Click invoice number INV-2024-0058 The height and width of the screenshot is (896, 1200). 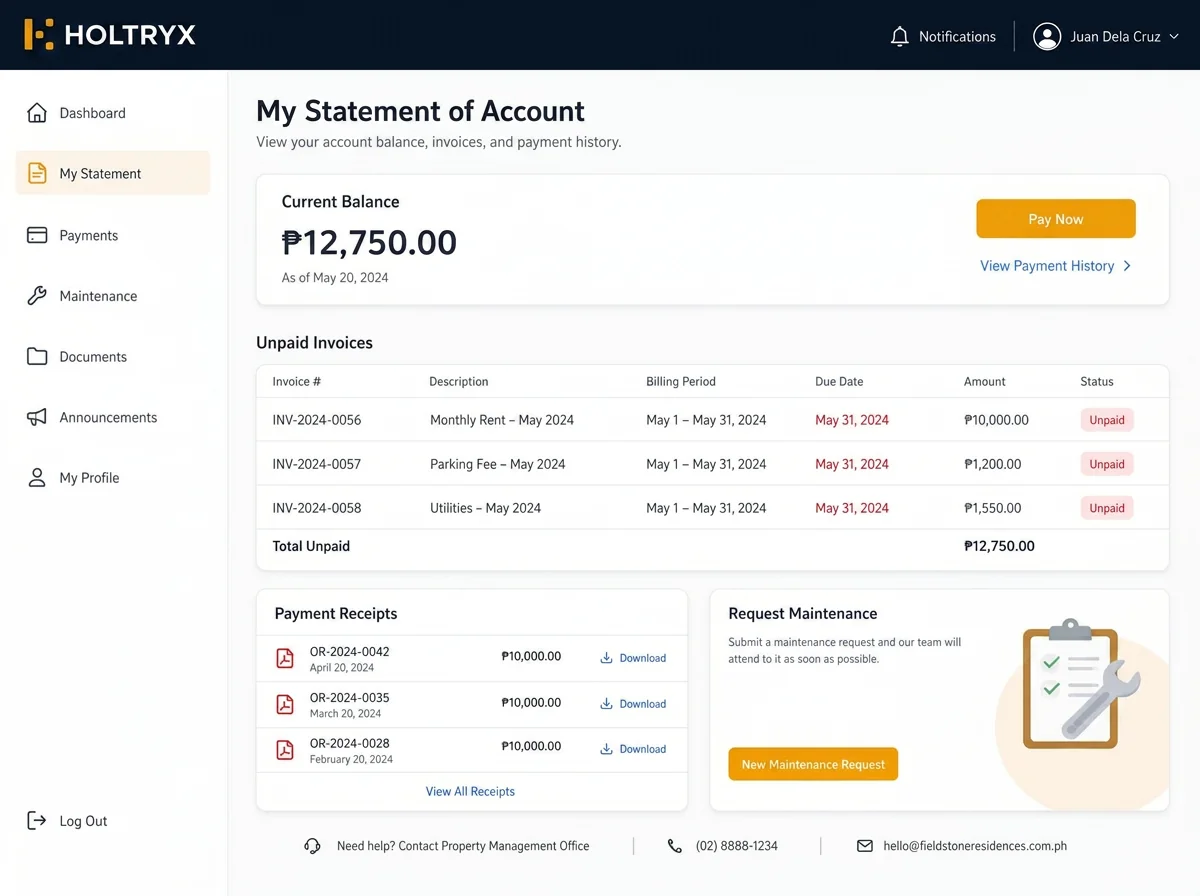317,508
